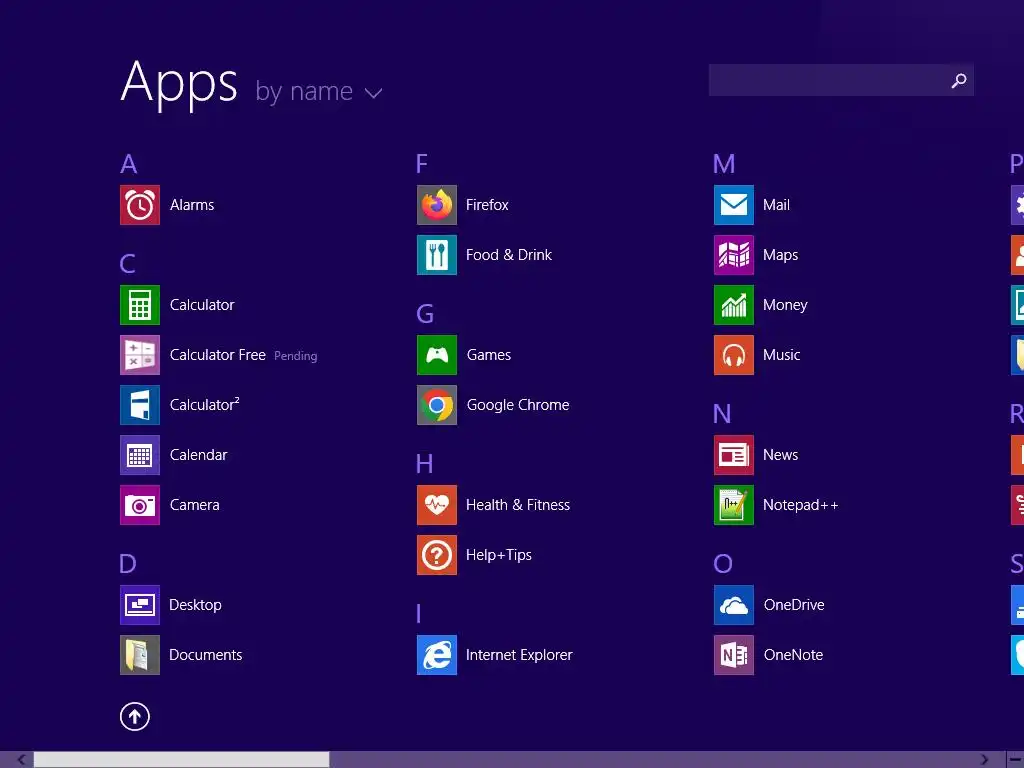Click the horizontal scrollbar thumb
The image size is (1024, 768).
(x=182, y=760)
